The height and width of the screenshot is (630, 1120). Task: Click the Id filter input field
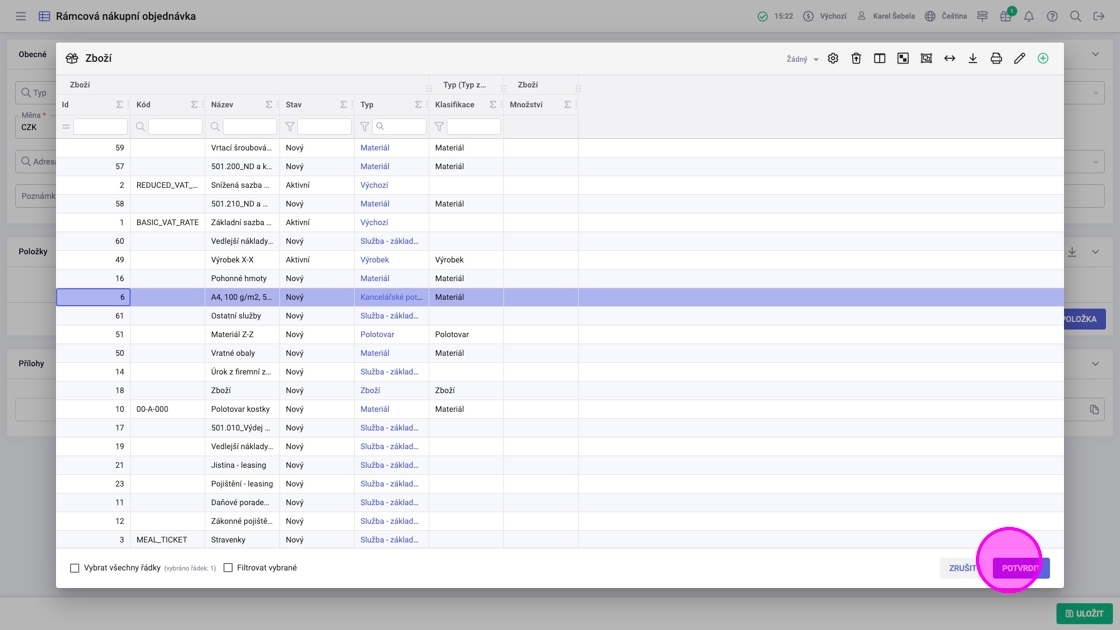[100, 127]
